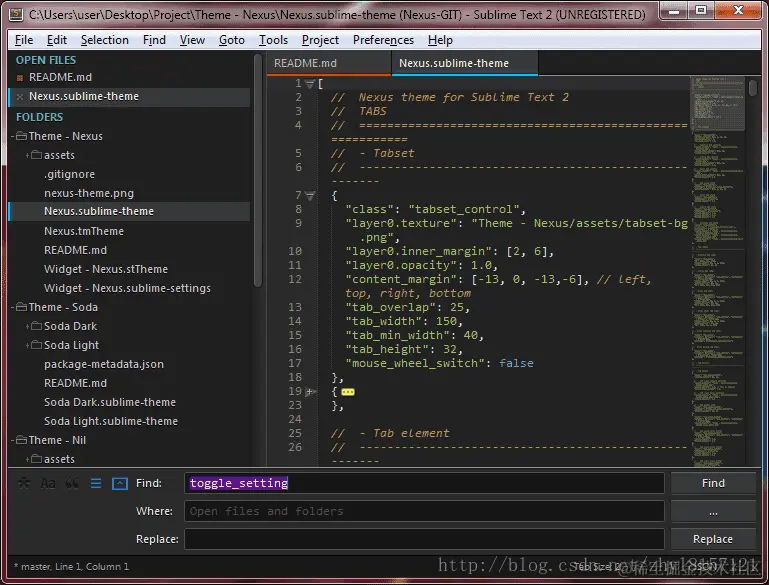Open the Preferences menu
This screenshot has height=585, width=769.
(383, 40)
